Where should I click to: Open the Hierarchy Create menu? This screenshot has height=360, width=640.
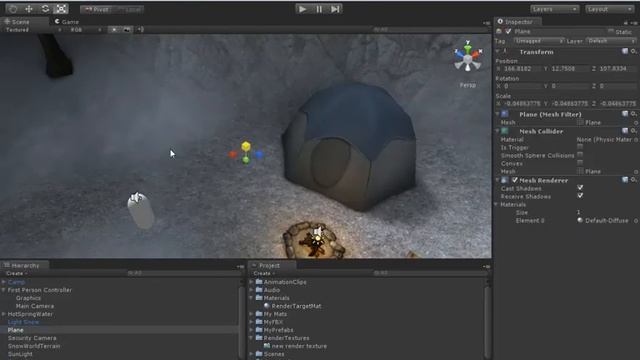[16, 273]
